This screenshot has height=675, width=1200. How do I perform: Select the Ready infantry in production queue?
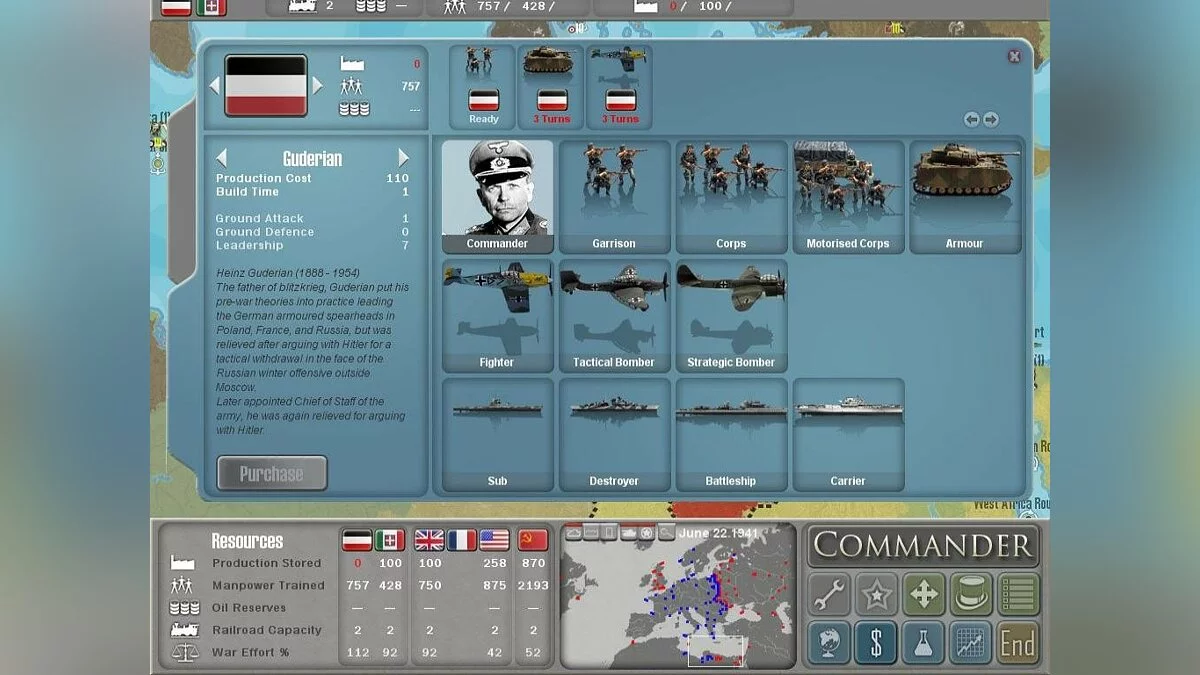[484, 86]
